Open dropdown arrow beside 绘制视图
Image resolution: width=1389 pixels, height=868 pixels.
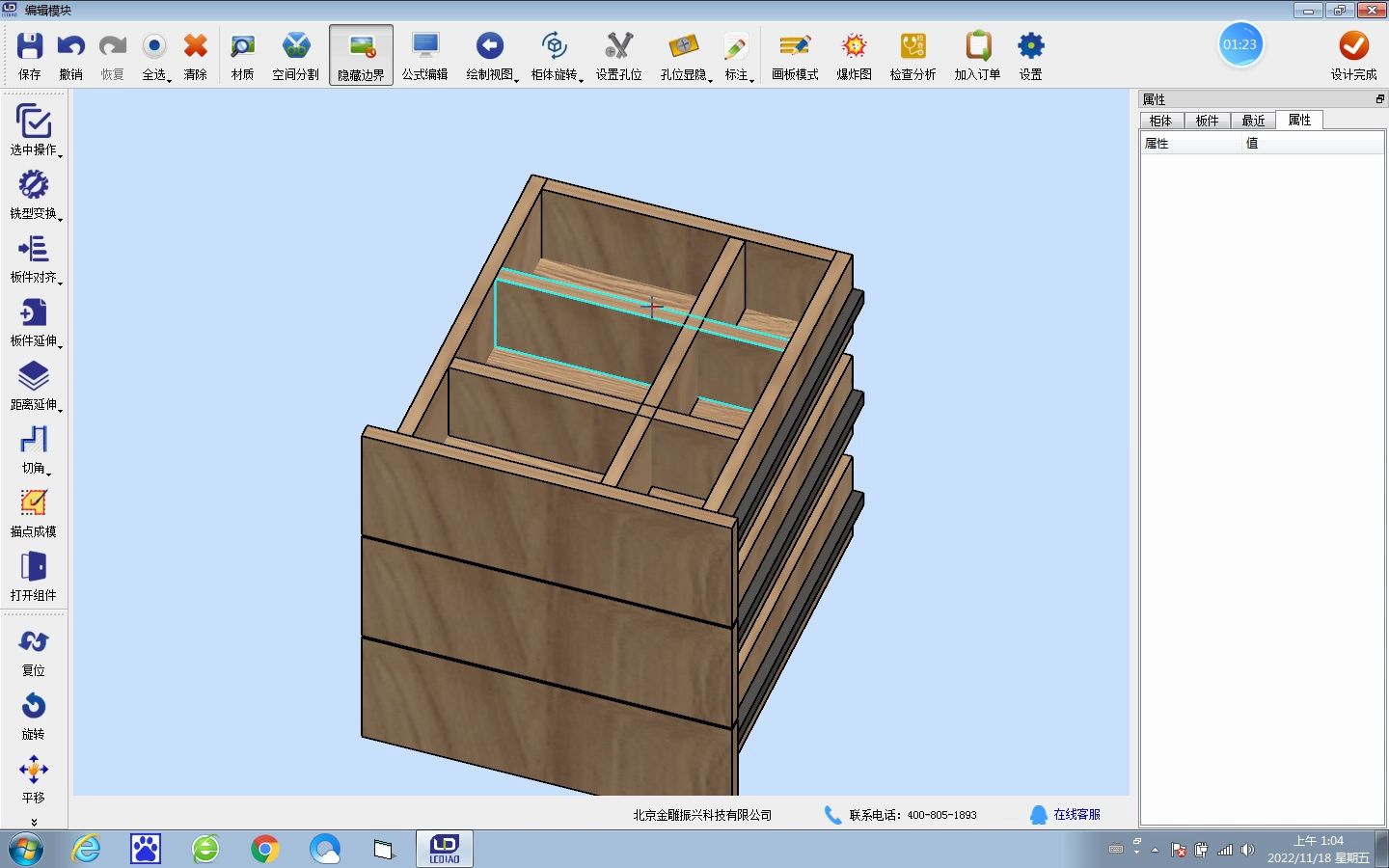pos(517,80)
